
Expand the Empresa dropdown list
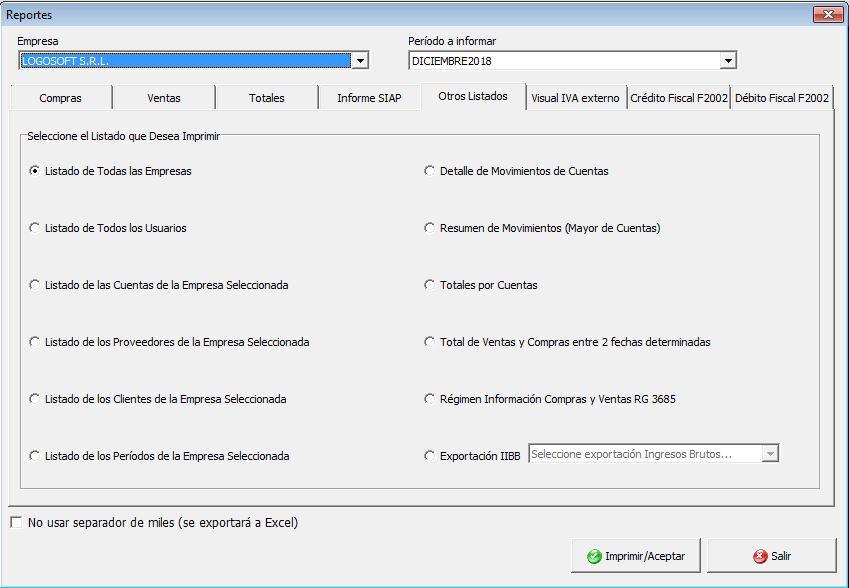pyautogui.click(x=361, y=61)
